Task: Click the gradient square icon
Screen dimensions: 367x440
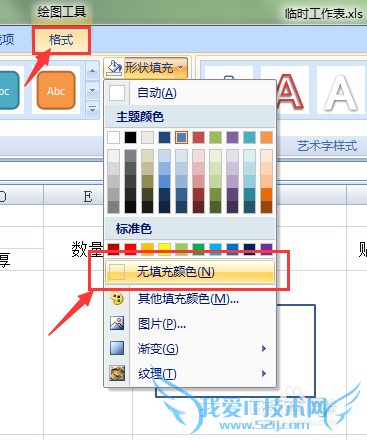Action: pos(117,348)
